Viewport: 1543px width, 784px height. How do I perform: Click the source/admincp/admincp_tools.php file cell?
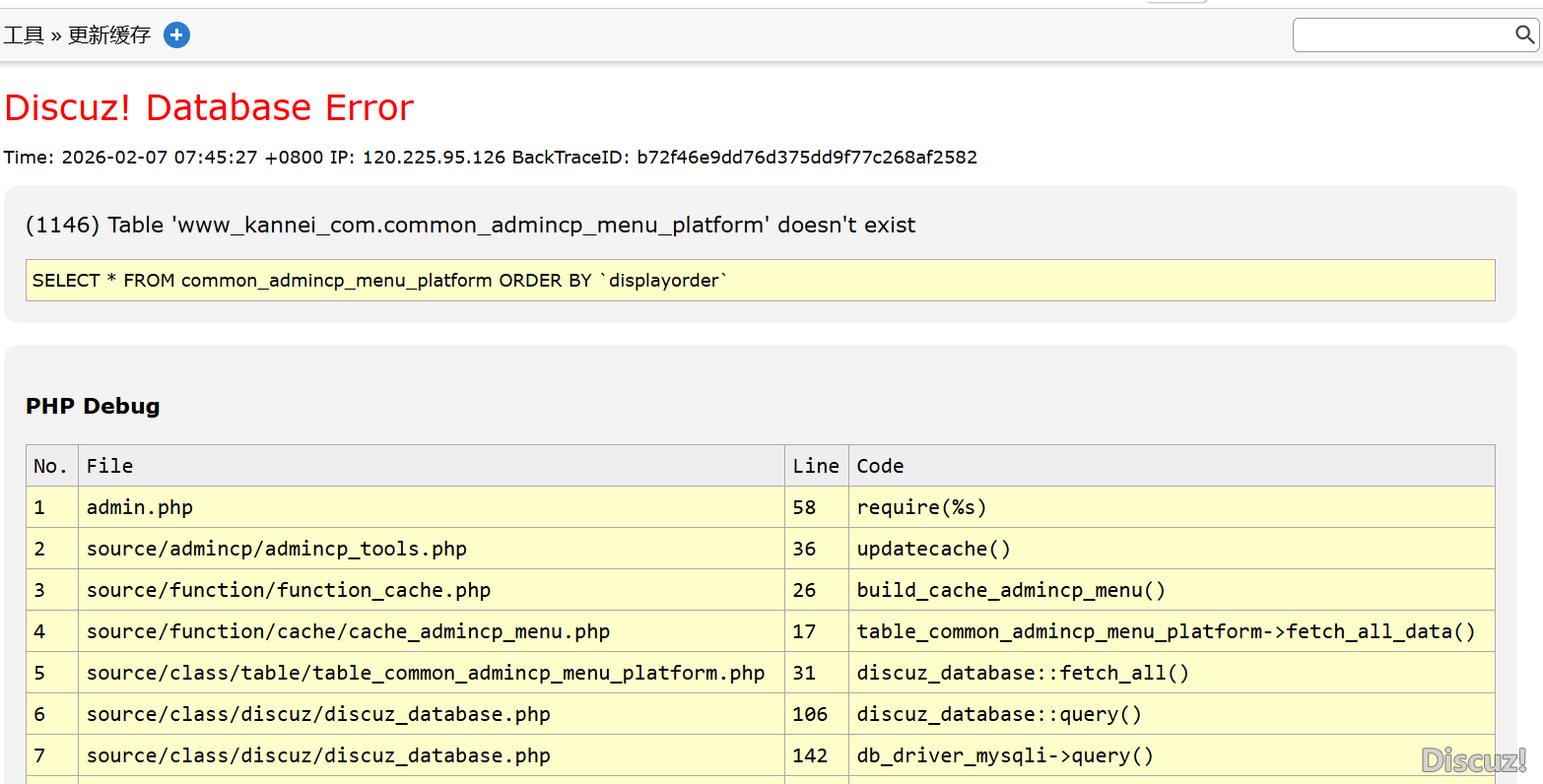[276, 550]
